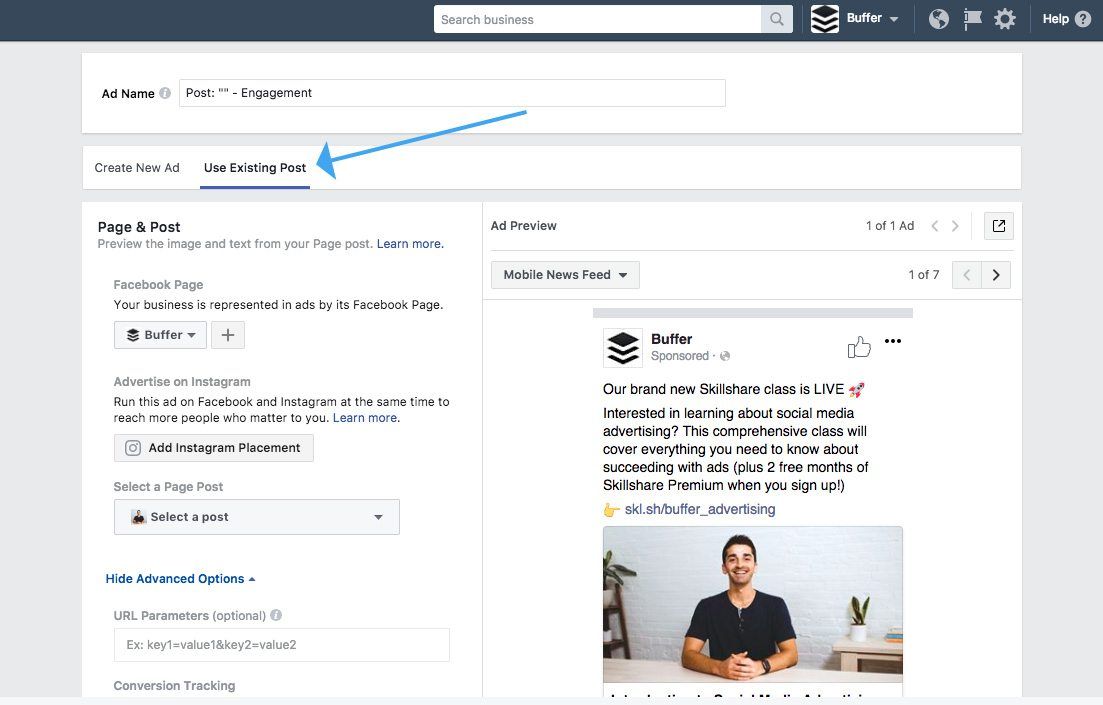The height and width of the screenshot is (705, 1103).
Task: Open the Buffer account dropdown in top bar
Action: point(872,19)
